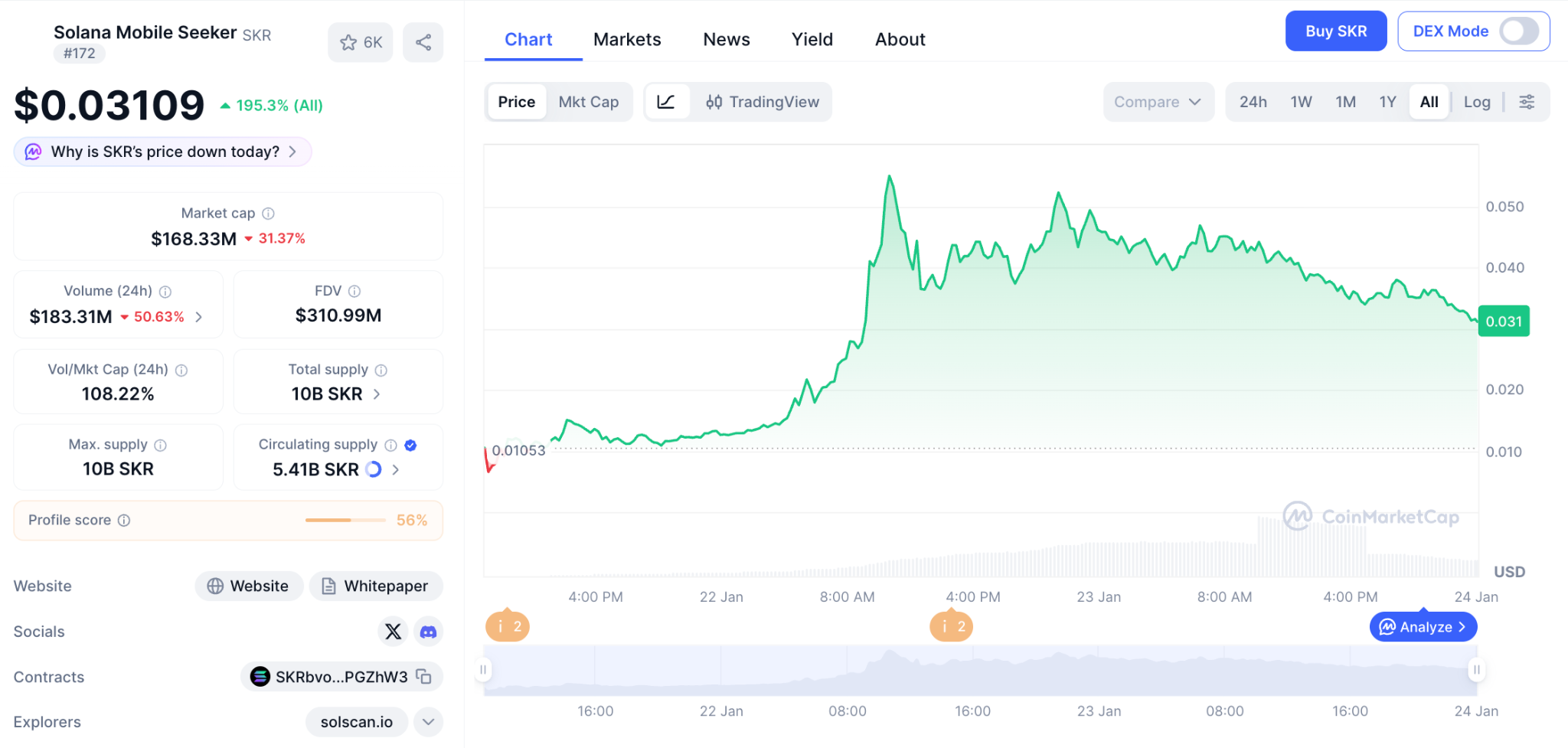
Task: Toggle DEX Mode switch
Action: point(1518,31)
